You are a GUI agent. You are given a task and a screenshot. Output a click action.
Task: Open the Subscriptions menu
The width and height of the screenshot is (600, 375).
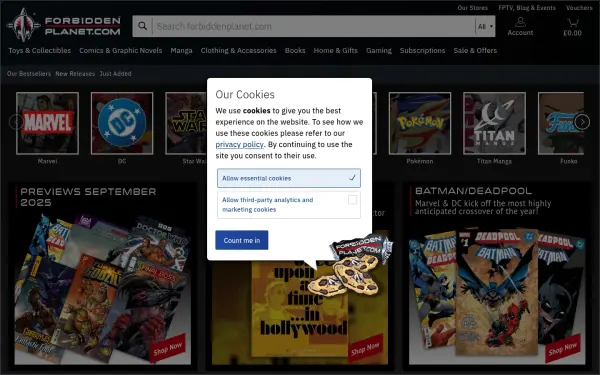coord(422,51)
